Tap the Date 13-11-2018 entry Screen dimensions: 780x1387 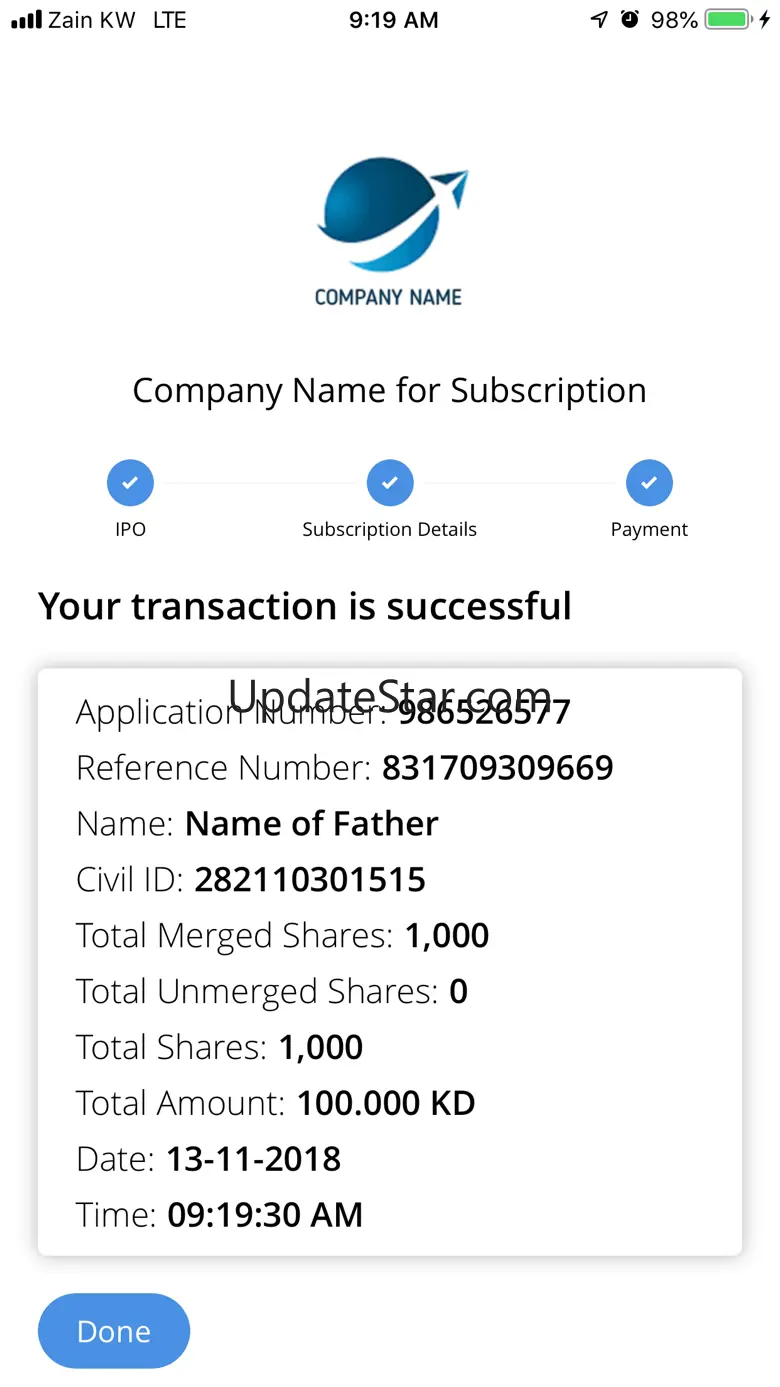tap(254, 1159)
